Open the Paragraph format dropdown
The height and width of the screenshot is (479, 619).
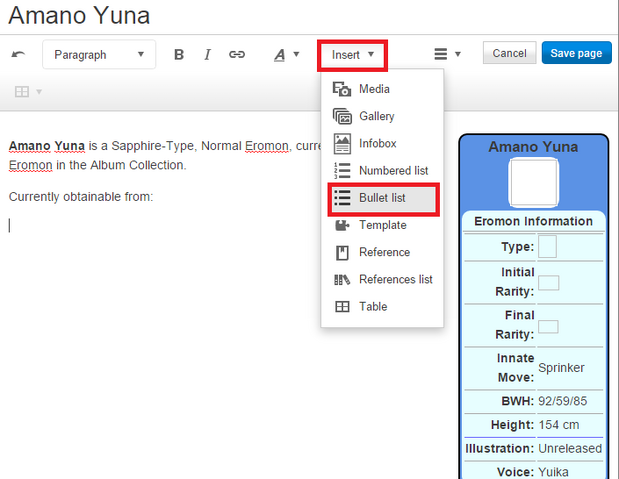pos(99,54)
